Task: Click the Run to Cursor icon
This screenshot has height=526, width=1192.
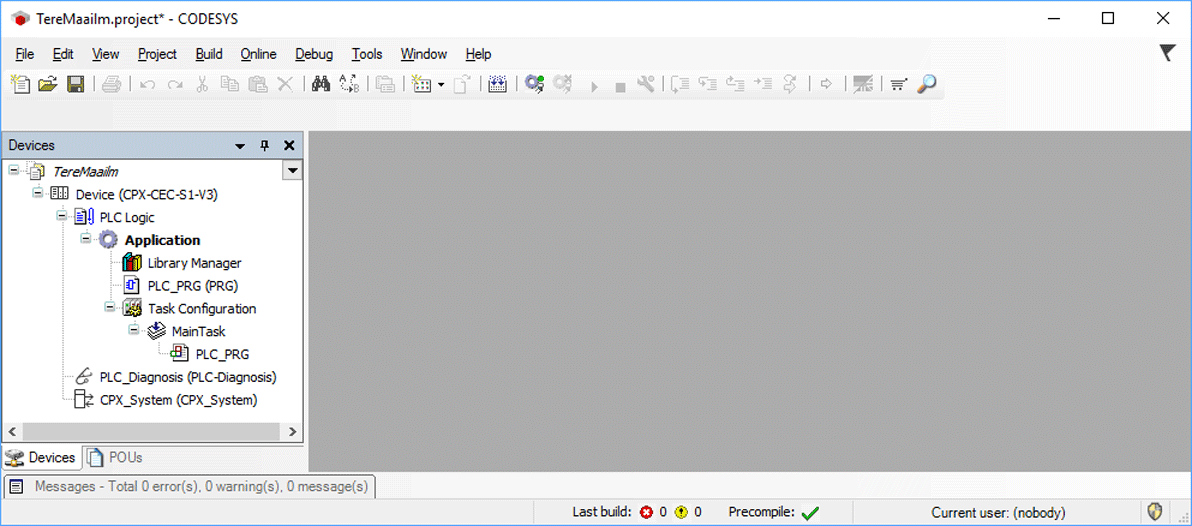Action: 762,84
